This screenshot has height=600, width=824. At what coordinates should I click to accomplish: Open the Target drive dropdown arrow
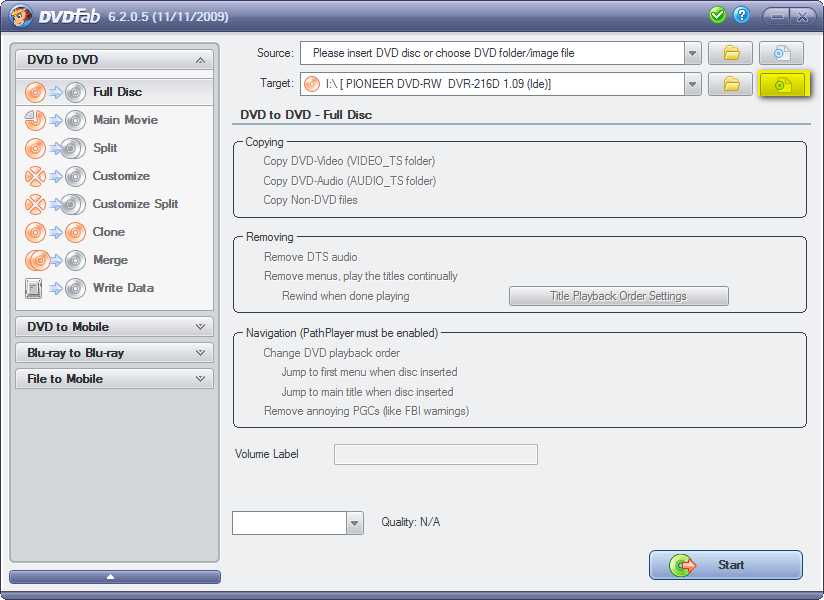[693, 84]
